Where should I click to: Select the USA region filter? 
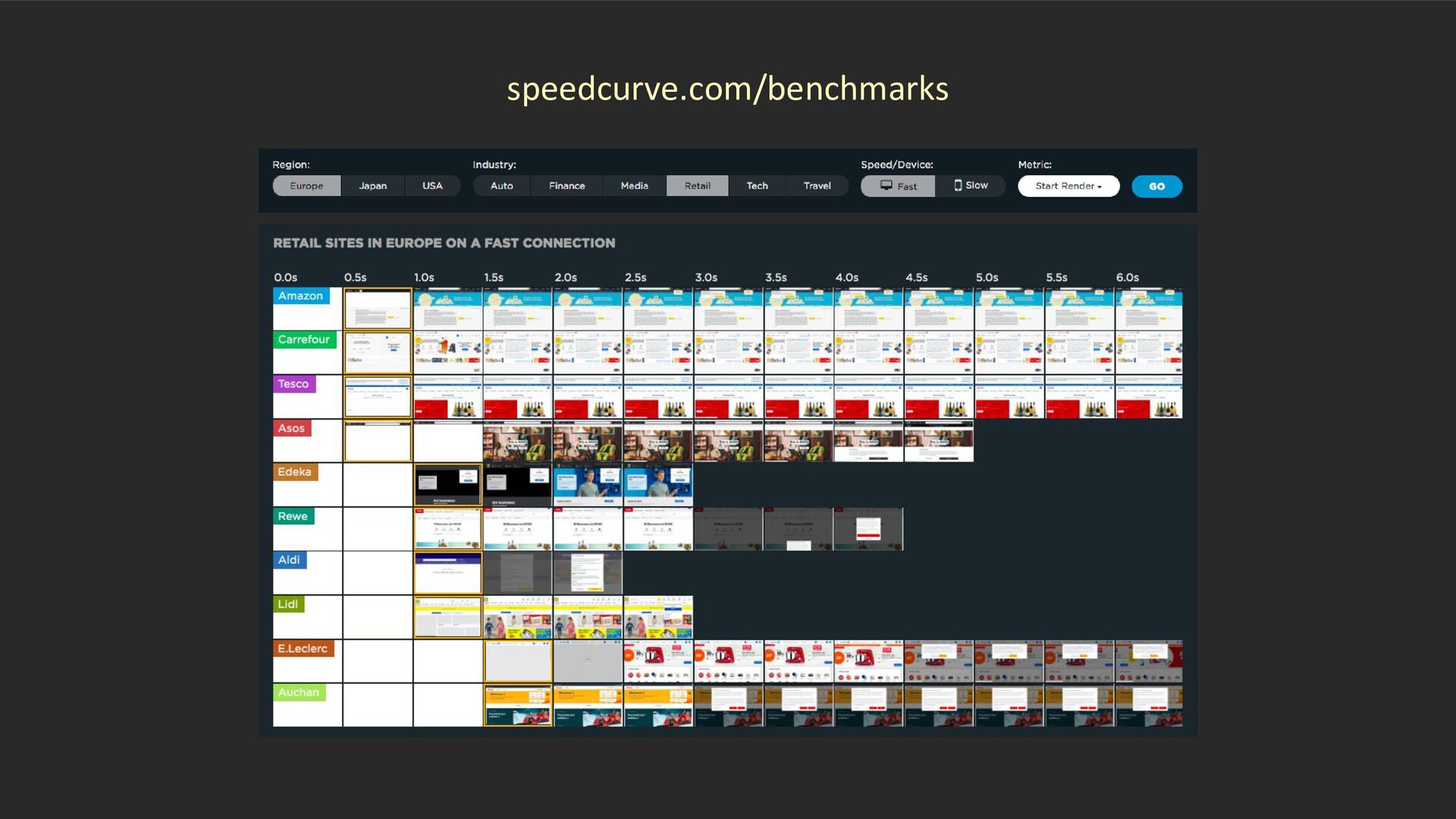pos(432,186)
